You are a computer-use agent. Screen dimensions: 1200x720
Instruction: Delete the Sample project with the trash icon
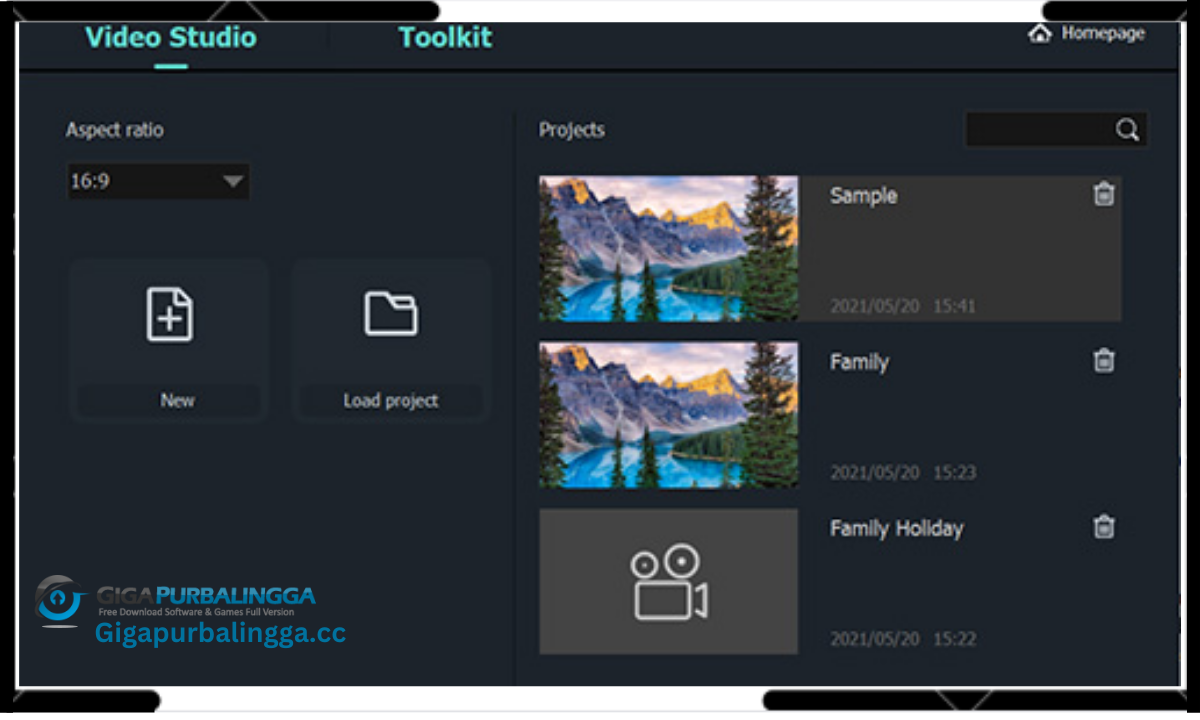1103,194
